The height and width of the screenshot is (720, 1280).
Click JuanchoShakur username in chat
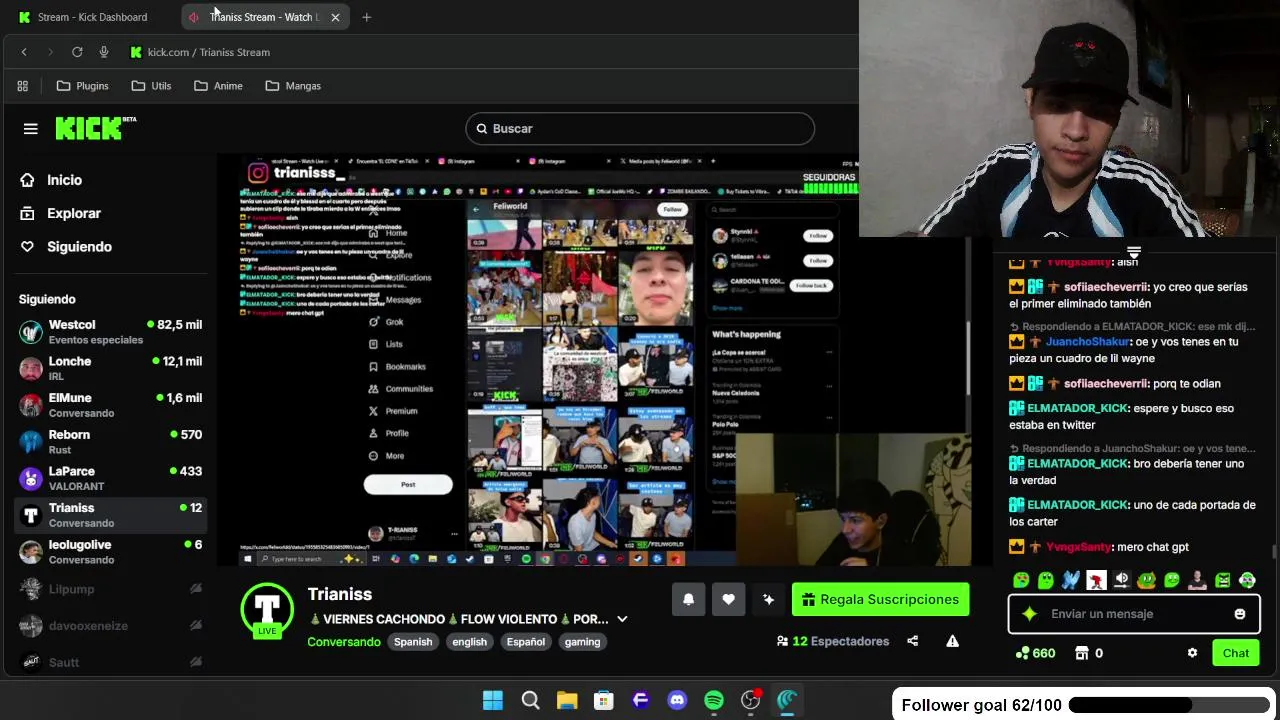(x=1088, y=342)
